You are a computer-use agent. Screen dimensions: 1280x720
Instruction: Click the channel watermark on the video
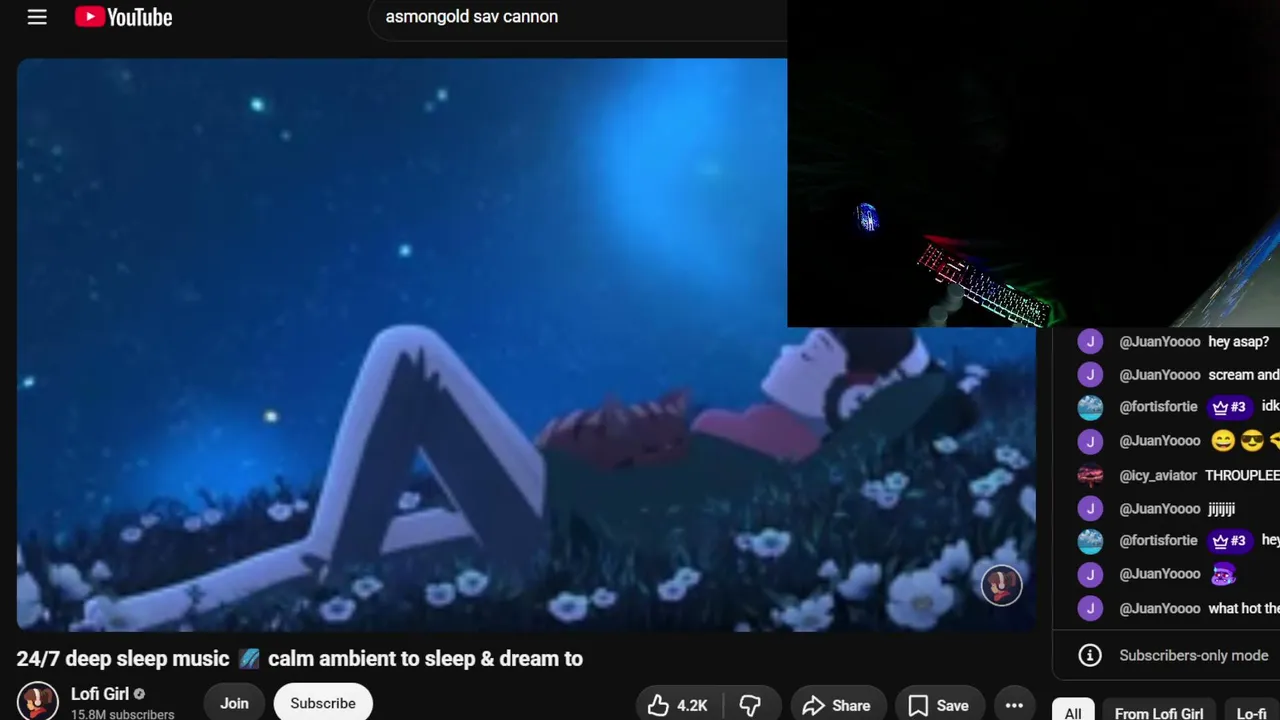1001,586
